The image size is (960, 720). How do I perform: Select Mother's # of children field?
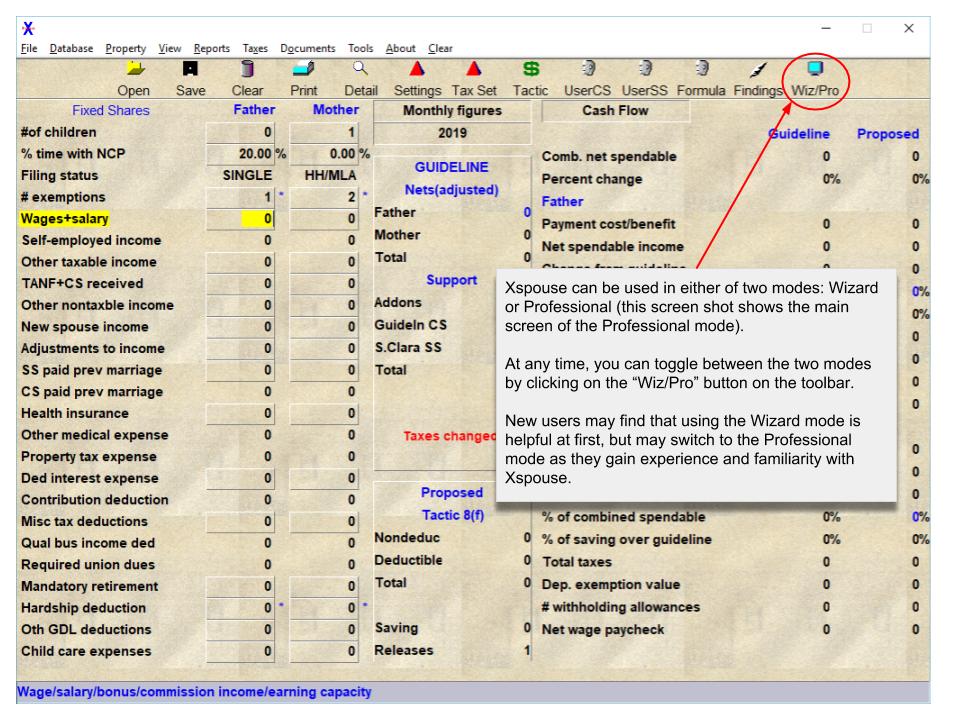tap(323, 132)
